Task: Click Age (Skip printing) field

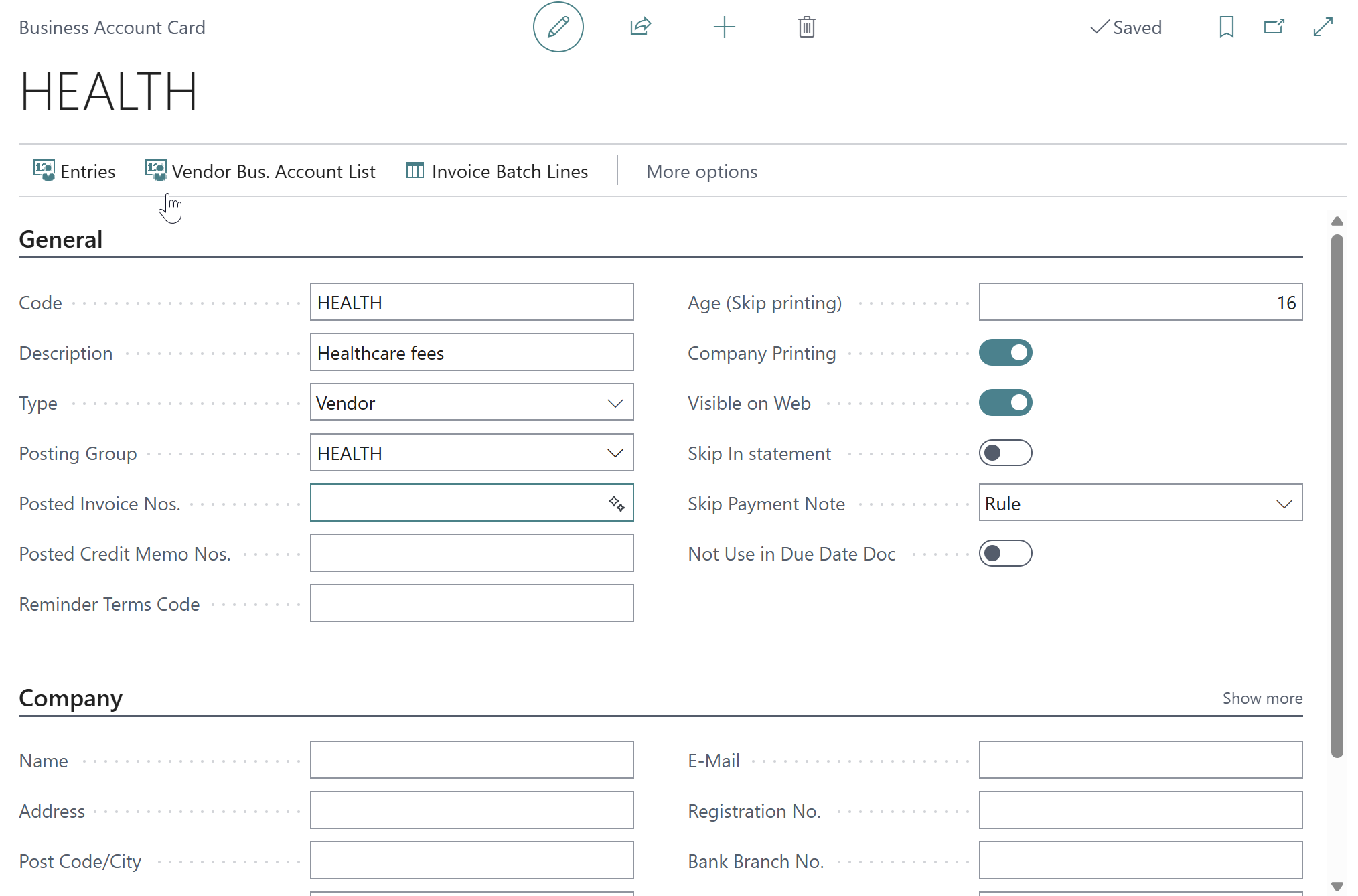Action: [1141, 302]
